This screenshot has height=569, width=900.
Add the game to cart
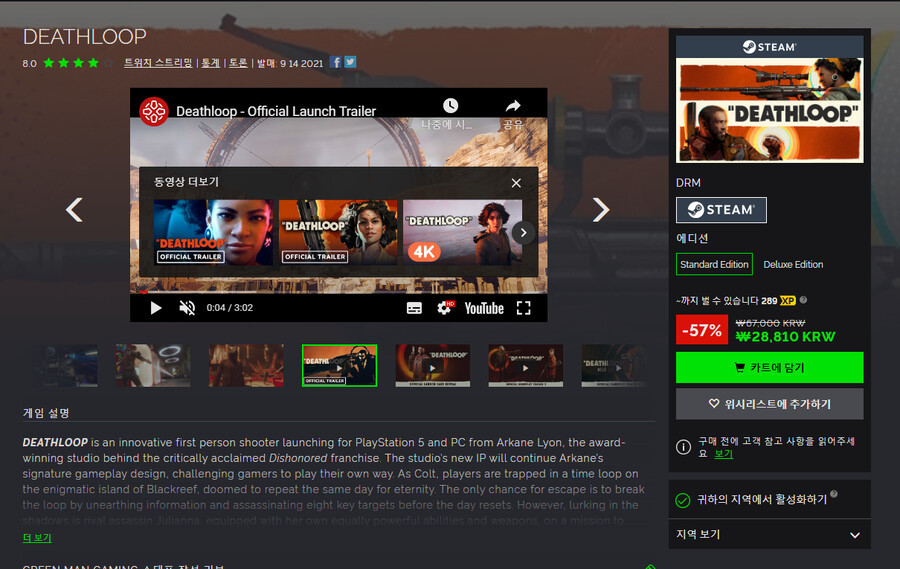point(769,367)
